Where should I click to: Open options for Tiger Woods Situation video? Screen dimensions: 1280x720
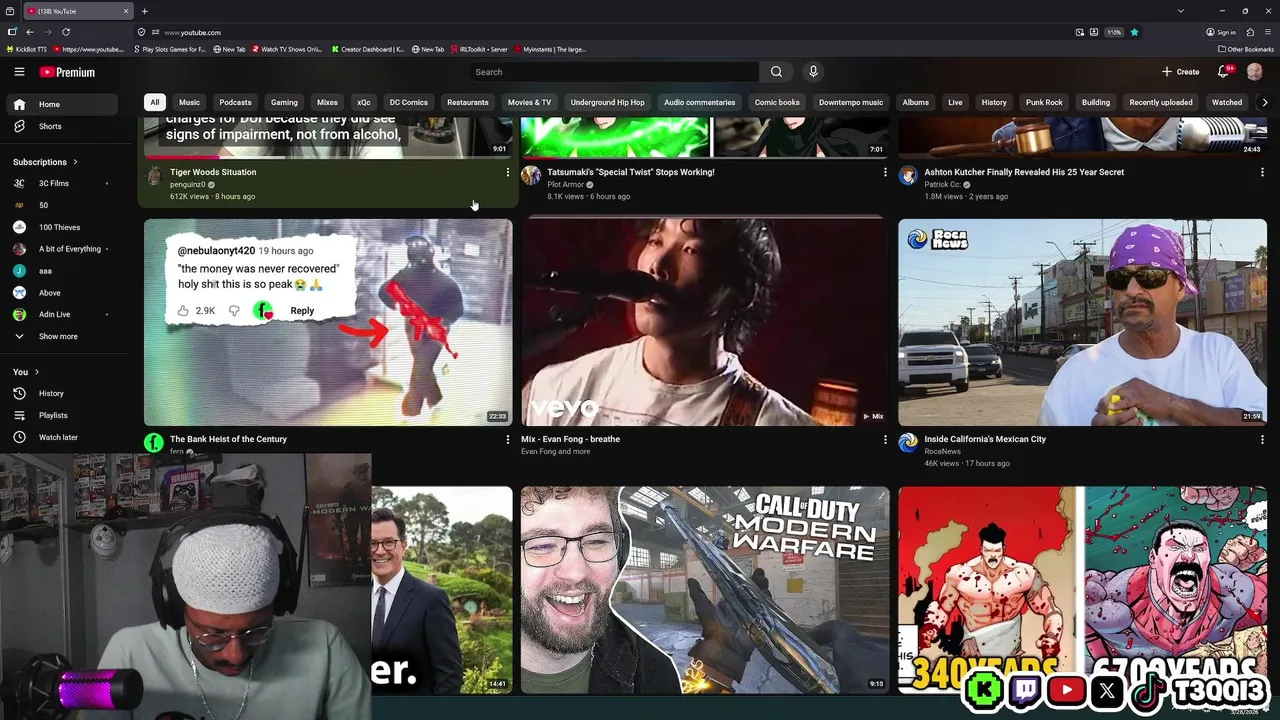pos(507,172)
